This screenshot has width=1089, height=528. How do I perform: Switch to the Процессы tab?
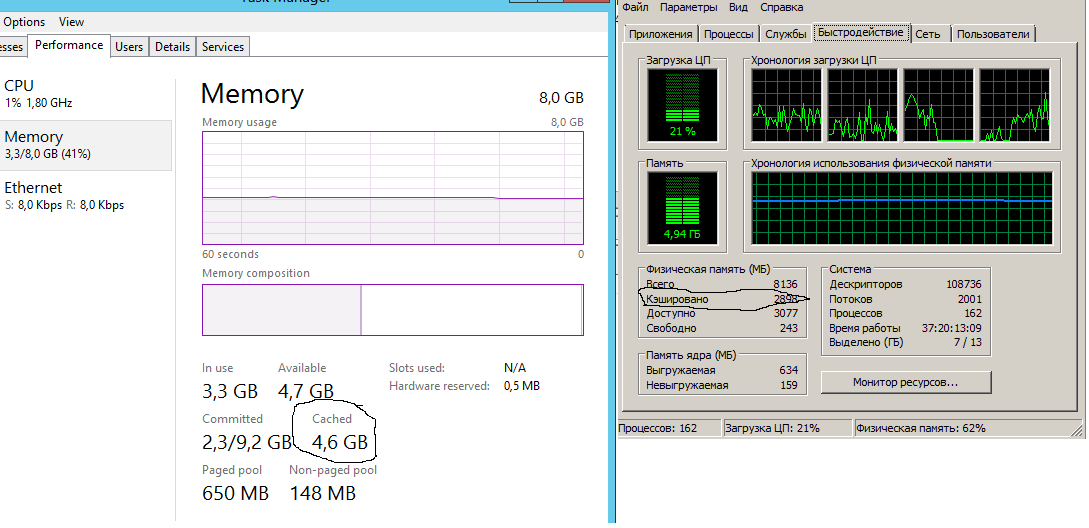pos(729,34)
